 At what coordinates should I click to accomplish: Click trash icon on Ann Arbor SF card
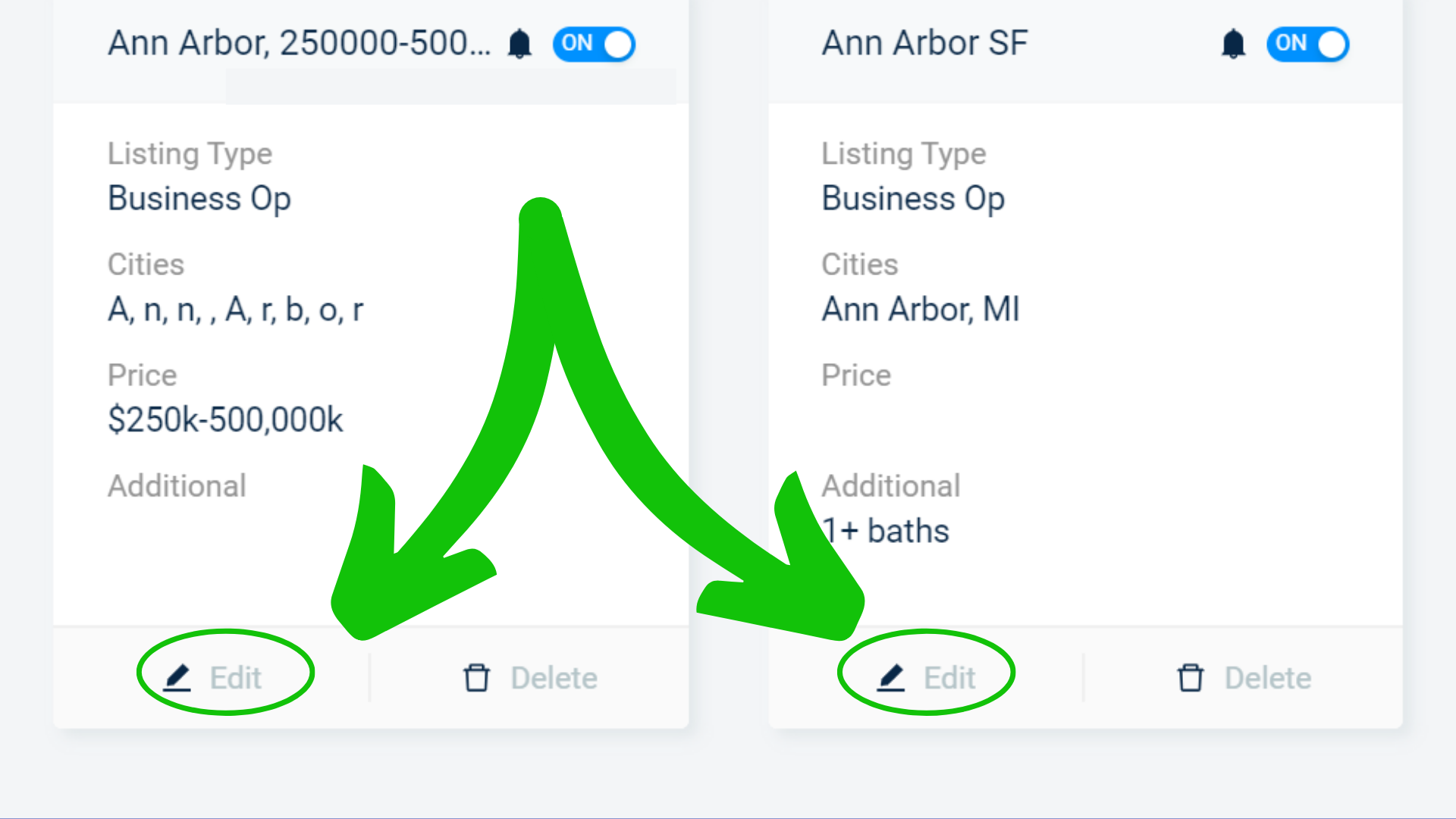pos(1190,677)
